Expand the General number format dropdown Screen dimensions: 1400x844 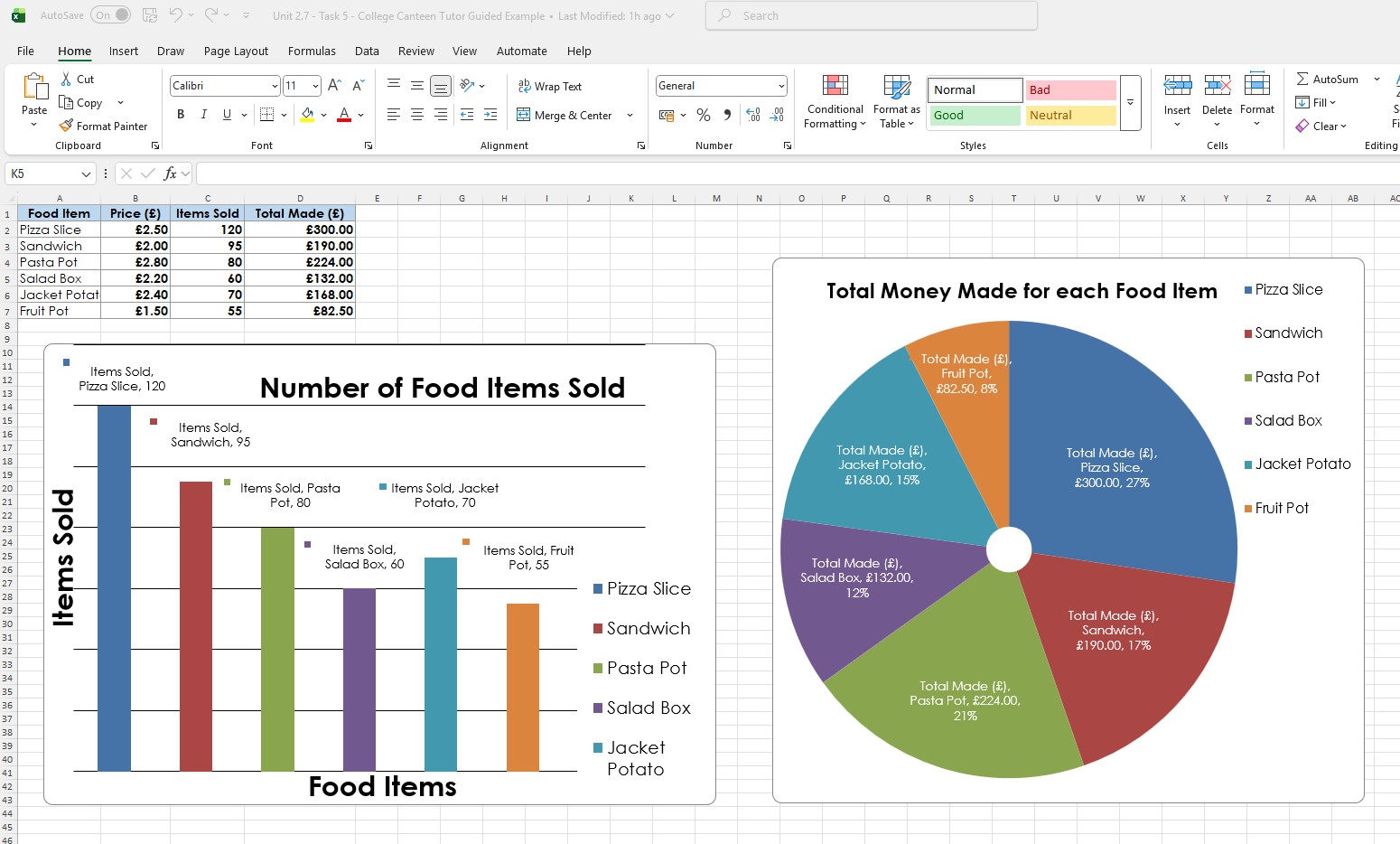click(x=780, y=86)
